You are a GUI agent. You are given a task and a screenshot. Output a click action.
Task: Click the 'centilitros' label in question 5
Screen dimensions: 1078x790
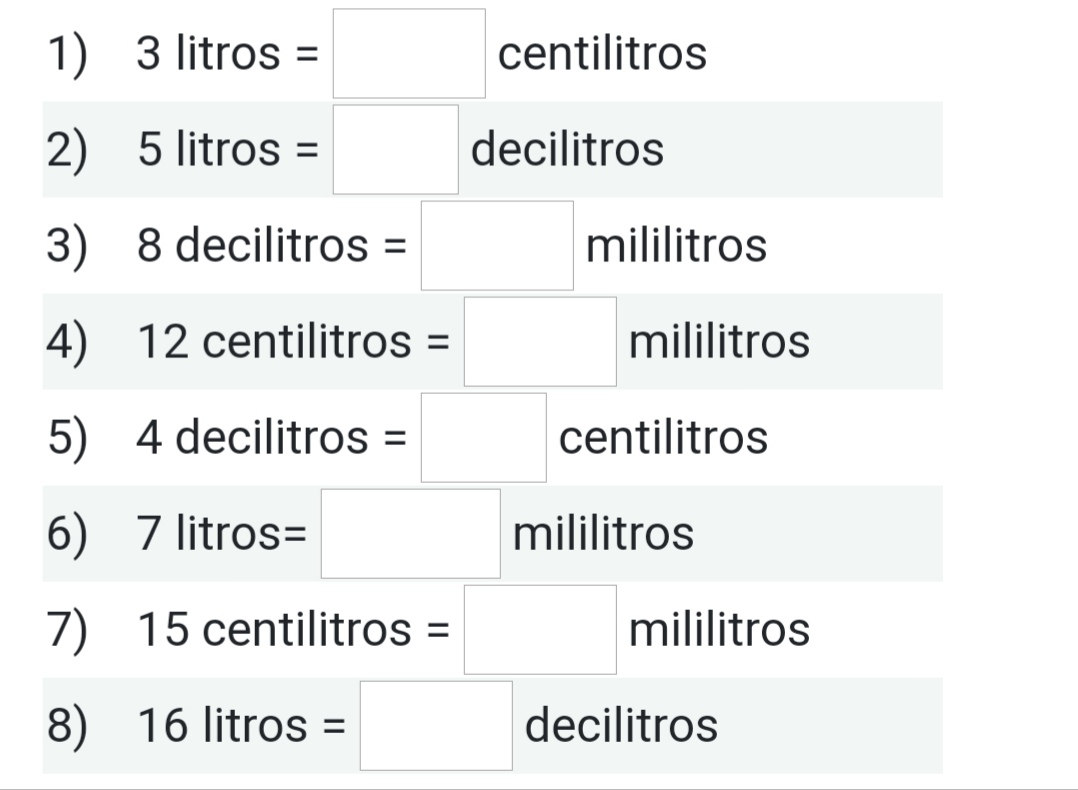pyautogui.click(x=663, y=438)
